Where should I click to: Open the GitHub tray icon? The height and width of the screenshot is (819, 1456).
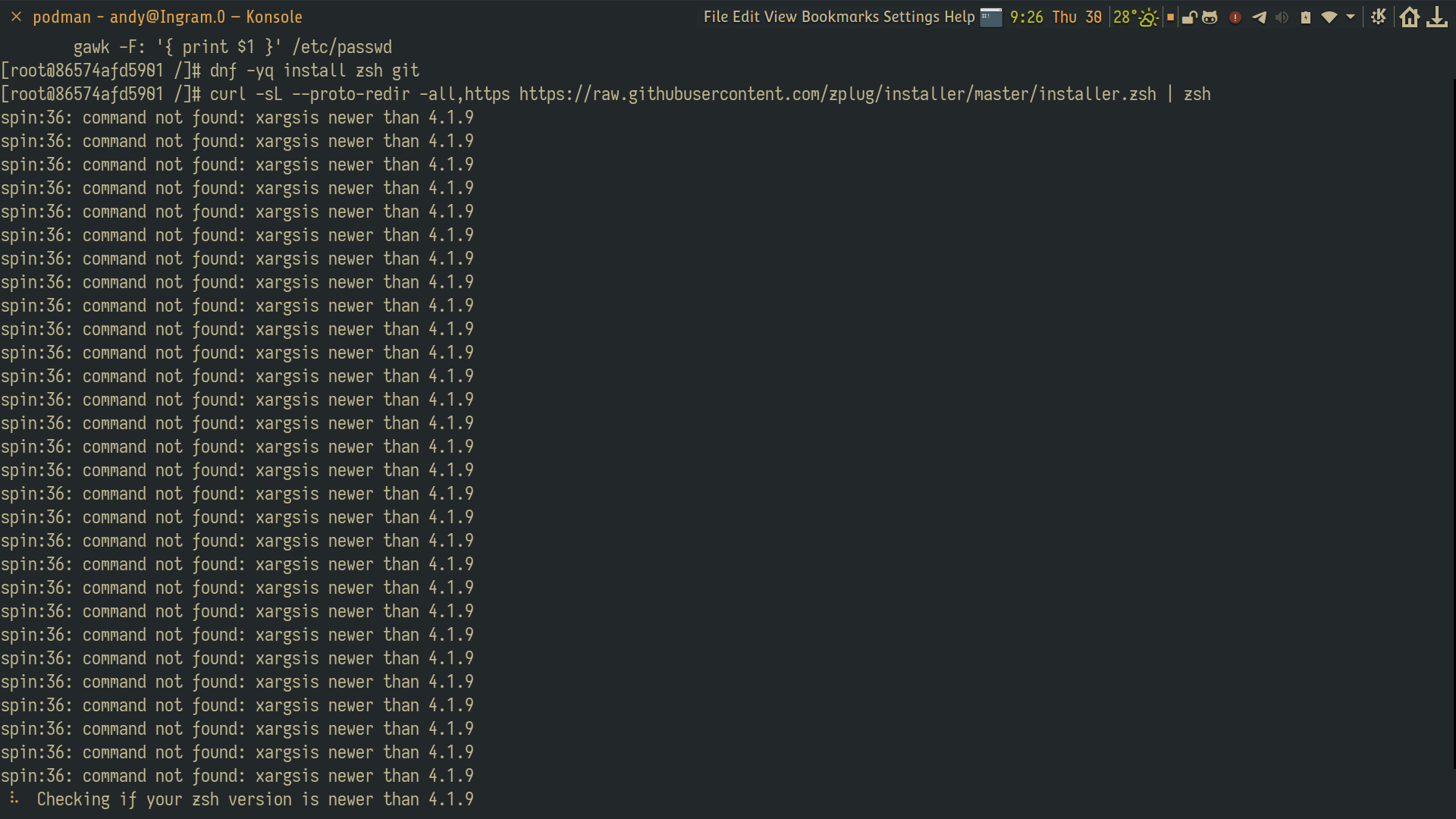click(1210, 17)
